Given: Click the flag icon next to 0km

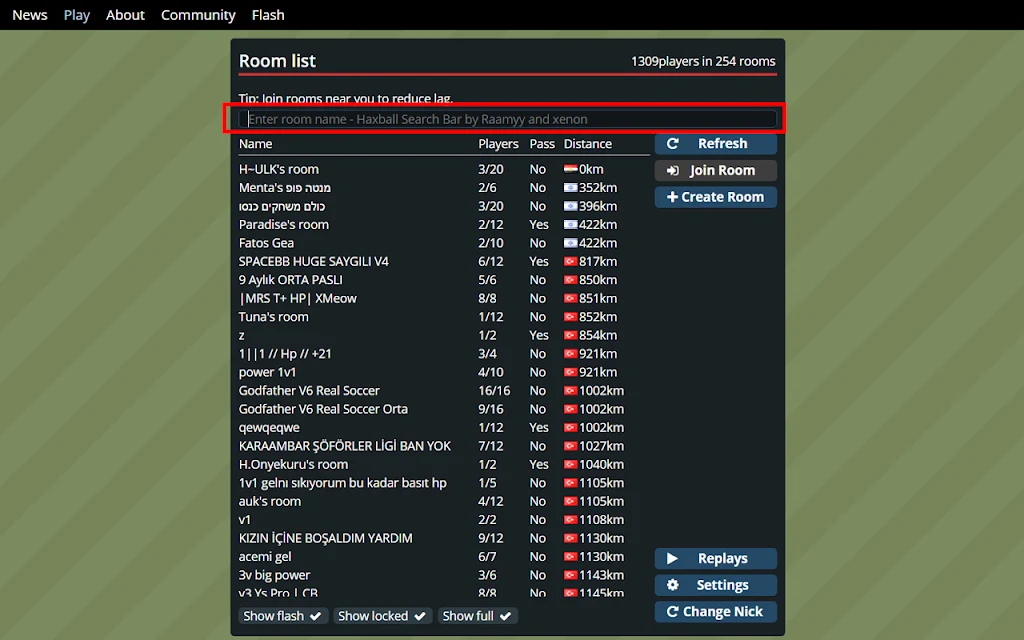Looking at the screenshot, I should (x=571, y=169).
